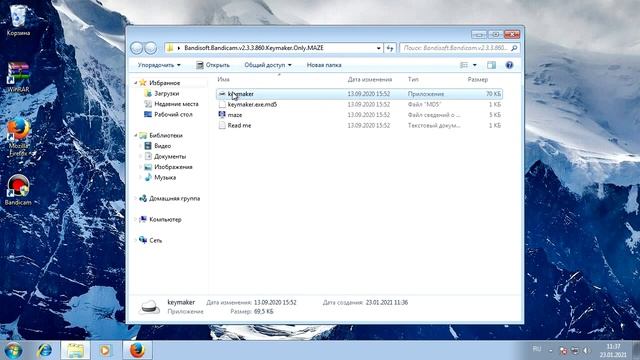The image size is (640, 360).
Task: Click Новая папка button
Action: coord(324,65)
